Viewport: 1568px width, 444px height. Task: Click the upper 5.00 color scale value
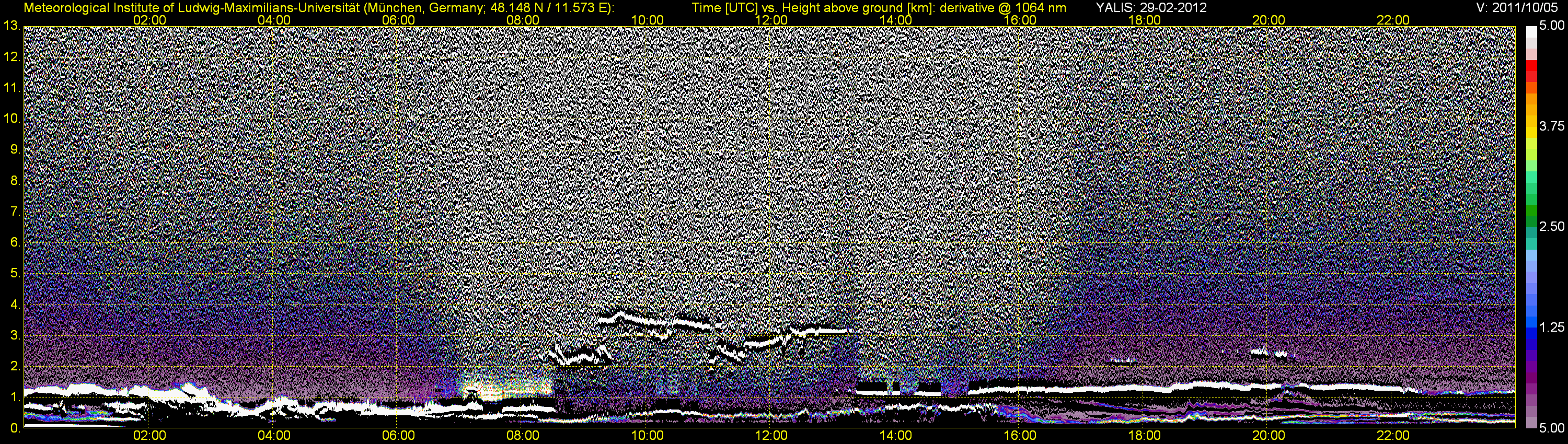(1552, 26)
